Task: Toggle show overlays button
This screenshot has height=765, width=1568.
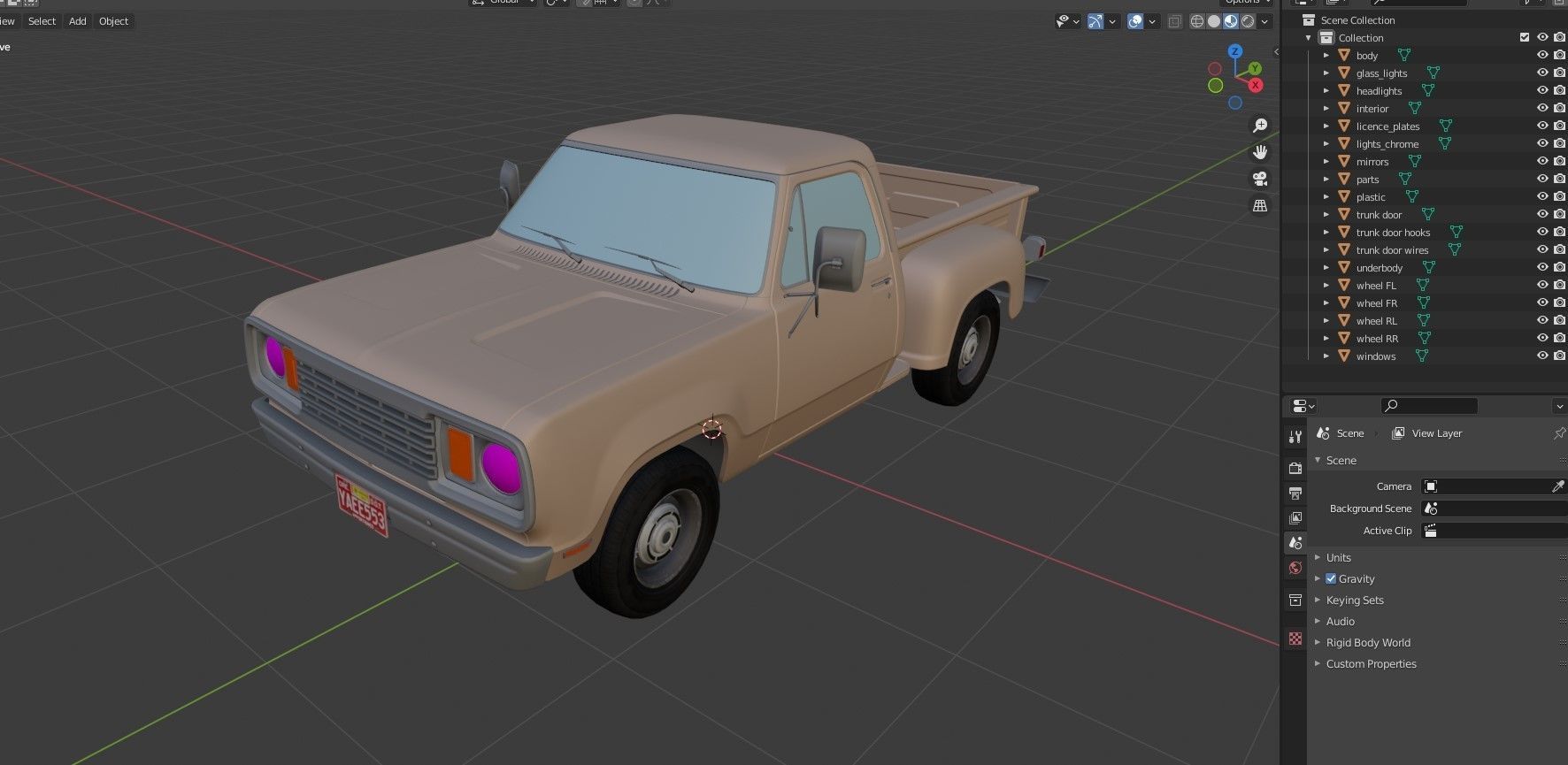Action: (x=1135, y=21)
